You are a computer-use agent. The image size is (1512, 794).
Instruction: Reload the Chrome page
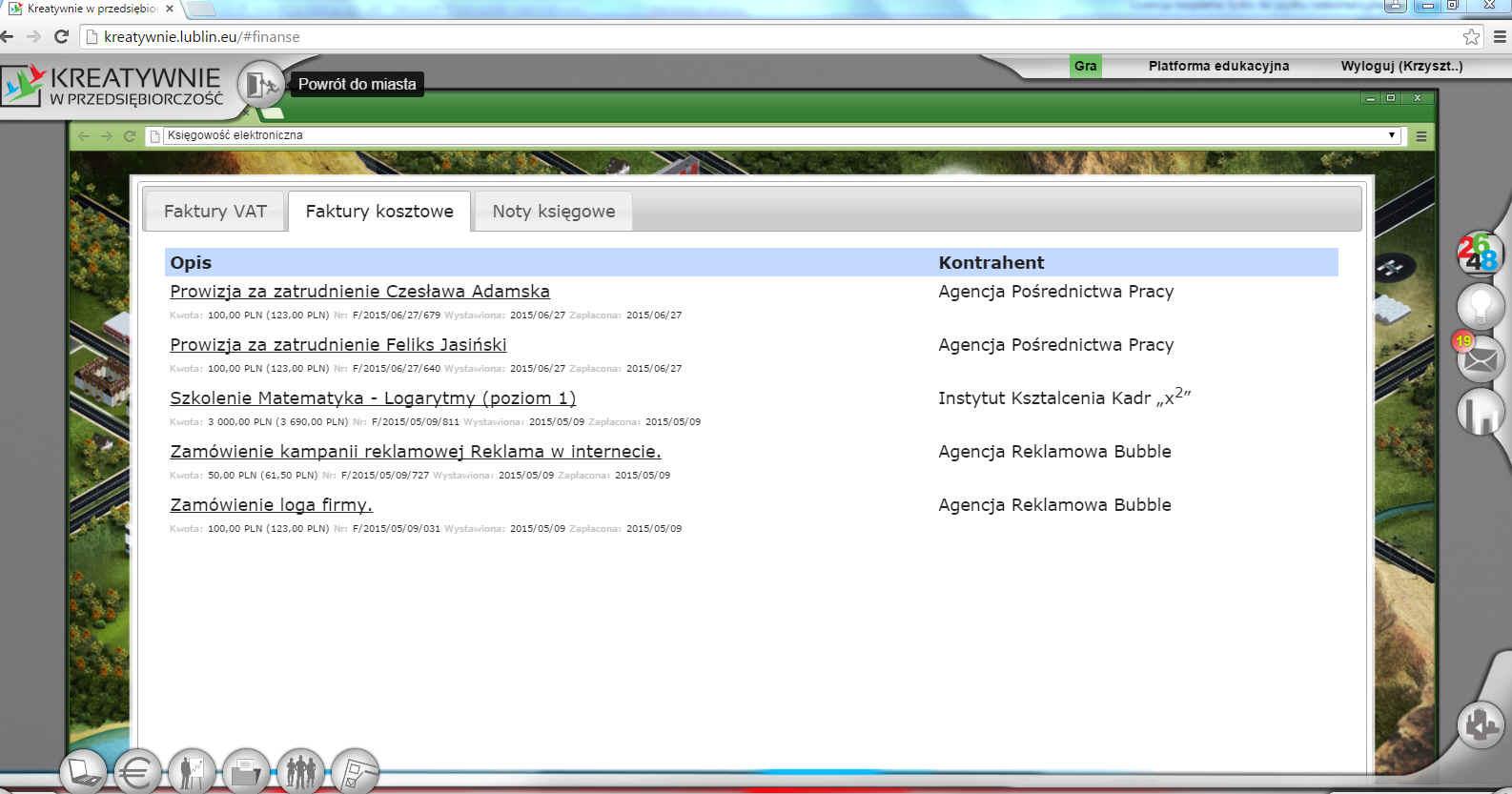tap(61, 37)
